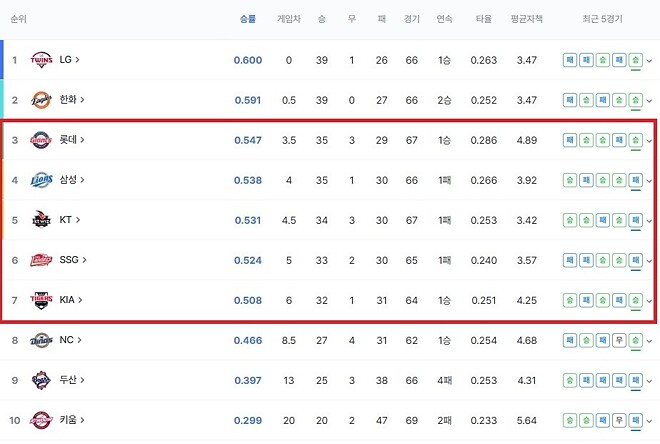Select LG's most recent game result badge
This screenshot has height=444, width=660.
pyautogui.click(x=636, y=60)
